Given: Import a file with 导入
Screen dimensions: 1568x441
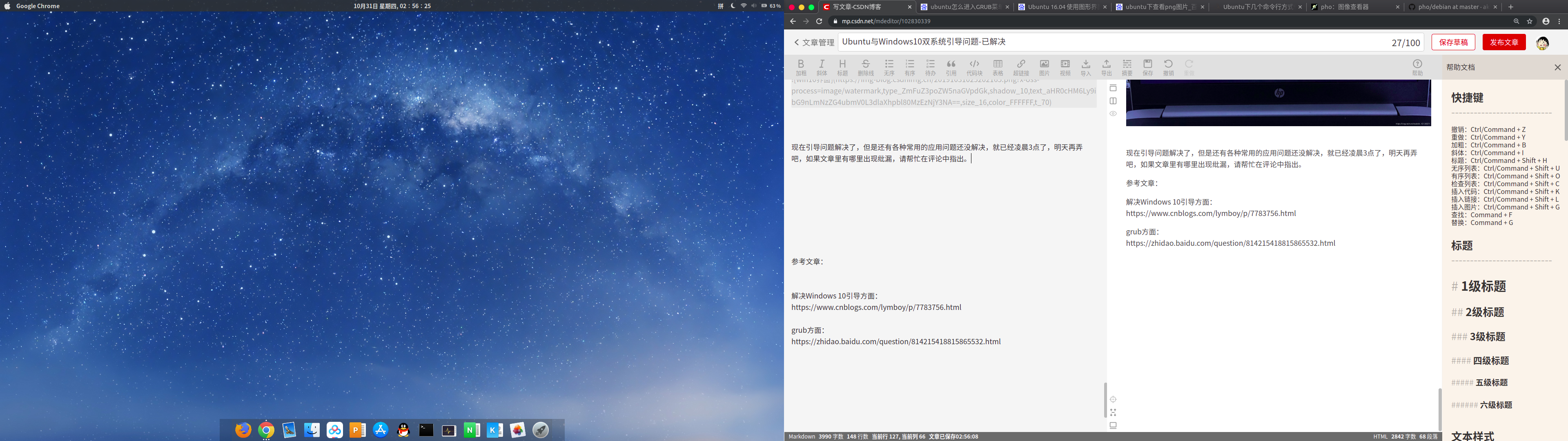Looking at the screenshot, I should 1086,67.
